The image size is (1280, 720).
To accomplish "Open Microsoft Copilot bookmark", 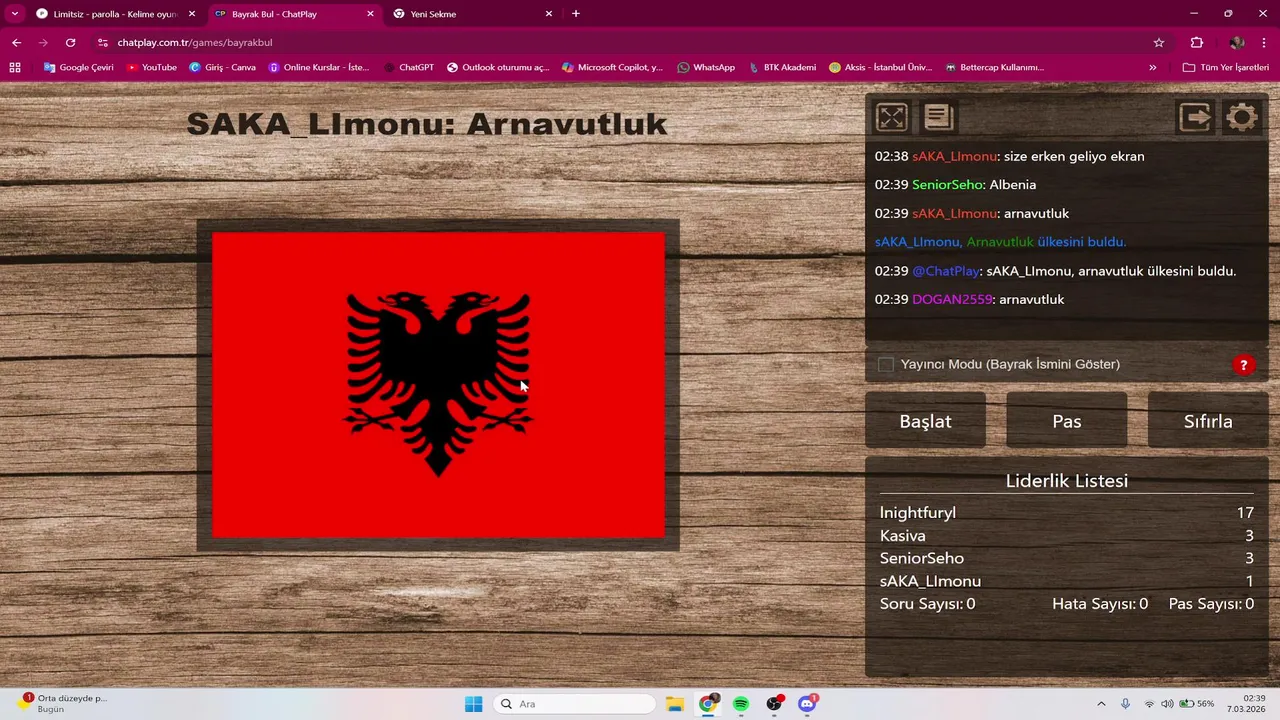I will tap(612, 67).
